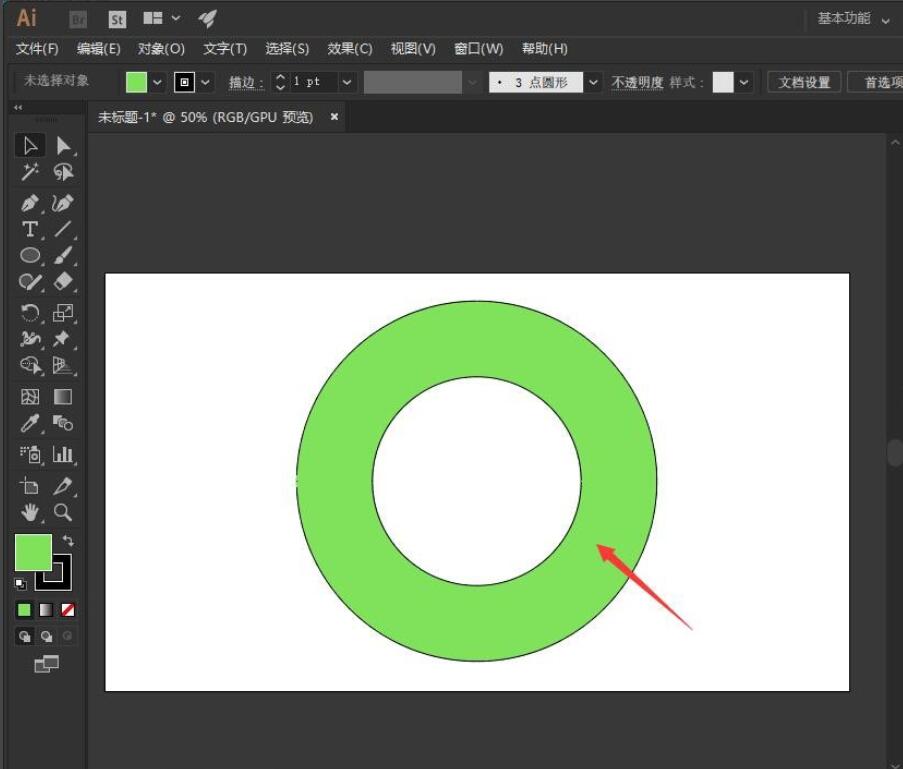Set paint to None in toolbox

(68, 609)
